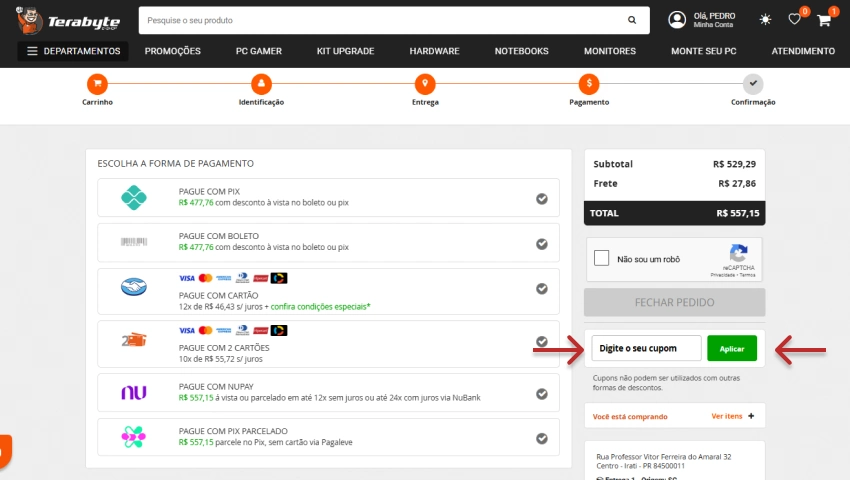This screenshot has height=480, width=850.
Task: Open the Promoções menu
Action: (x=172, y=51)
